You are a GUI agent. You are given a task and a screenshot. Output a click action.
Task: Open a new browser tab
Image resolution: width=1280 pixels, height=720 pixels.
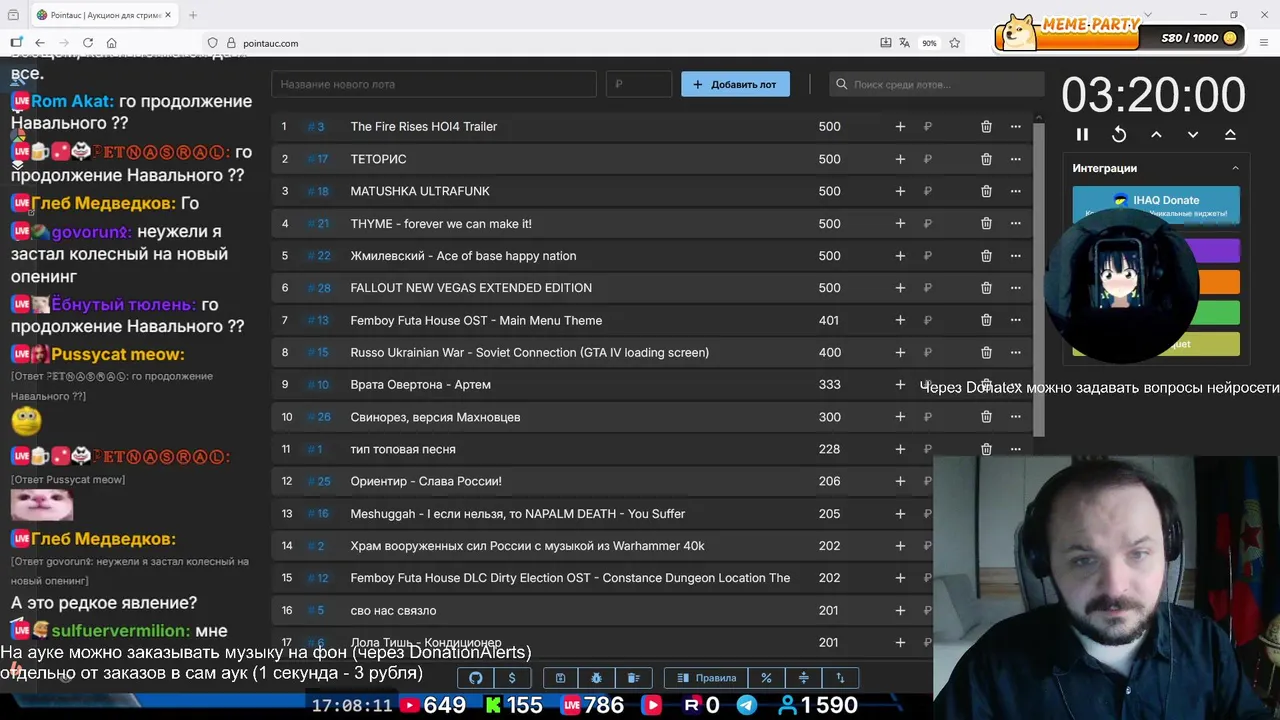[x=193, y=15]
